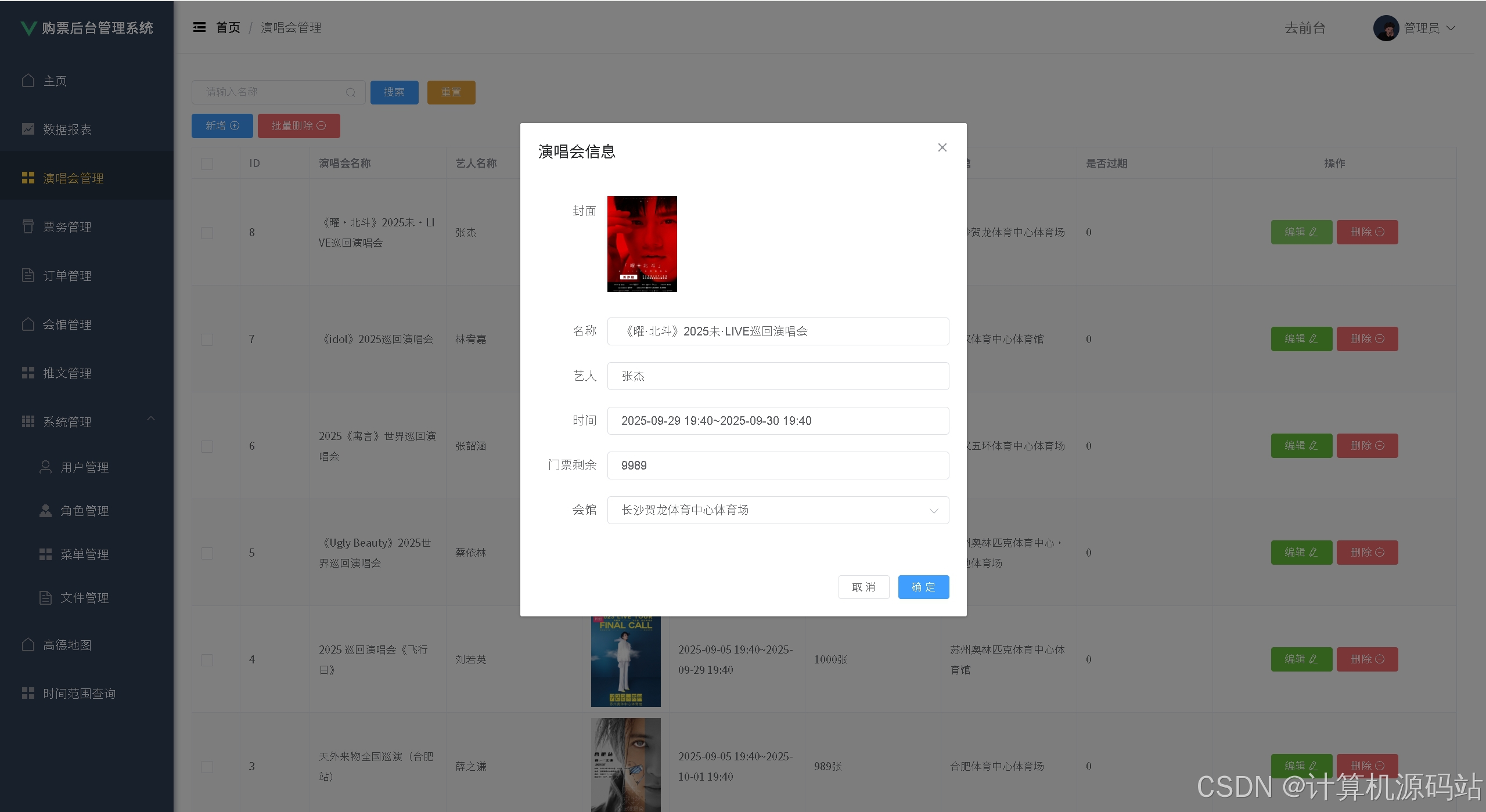This screenshot has height=812, width=1486.
Task: Open 会馆管理 in the sidebar
Action: pos(87,324)
